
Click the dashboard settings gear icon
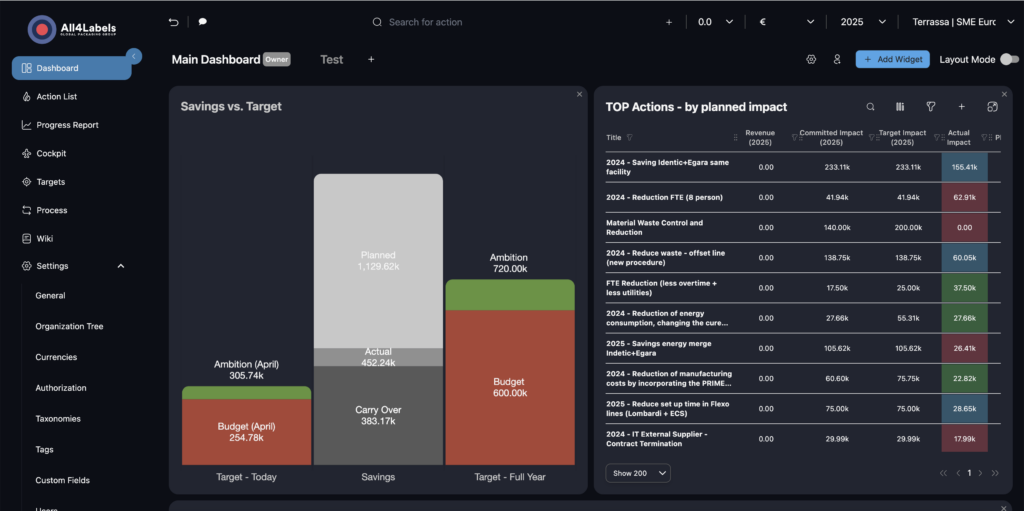tap(811, 60)
